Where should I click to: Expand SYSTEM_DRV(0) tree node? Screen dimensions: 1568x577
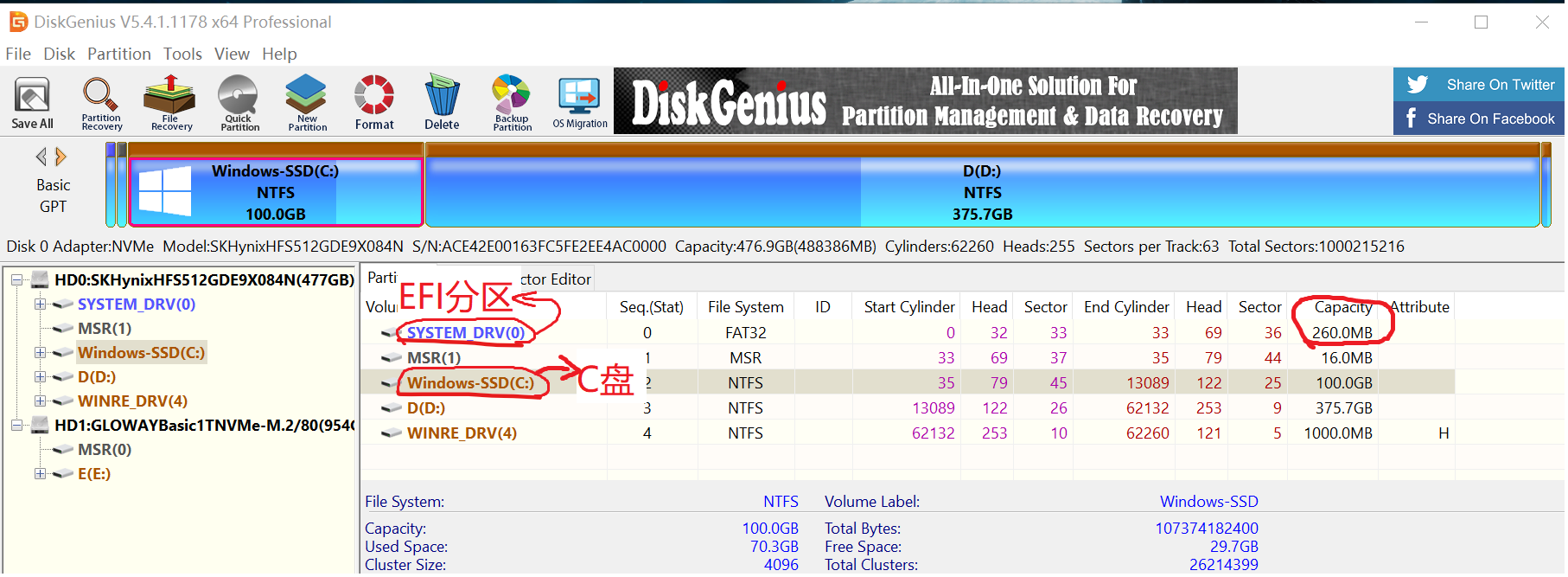click(x=40, y=305)
